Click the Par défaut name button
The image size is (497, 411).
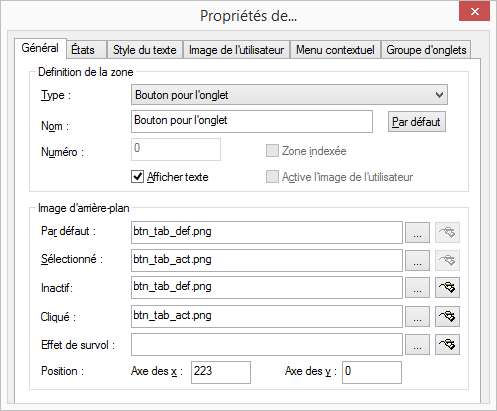click(x=417, y=122)
